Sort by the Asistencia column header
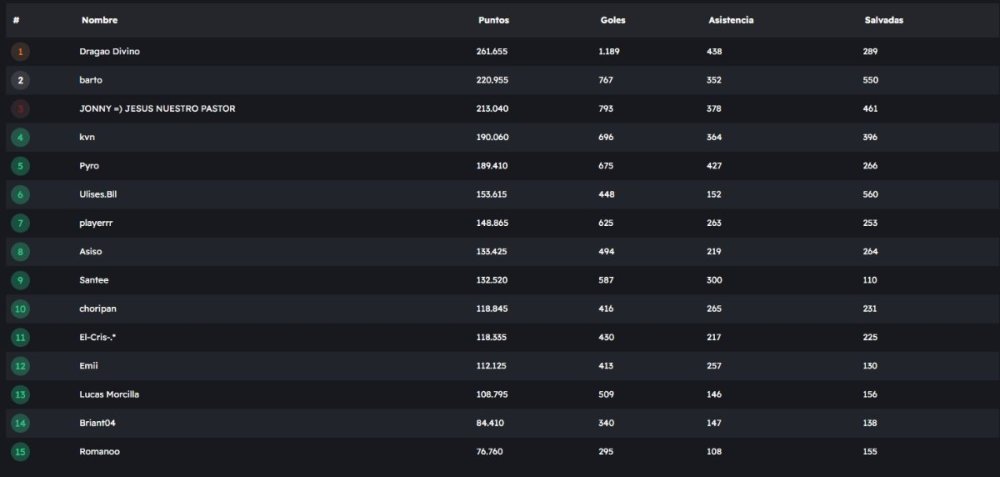The height and width of the screenshot is (477, 1000). [x=731, y=20]
